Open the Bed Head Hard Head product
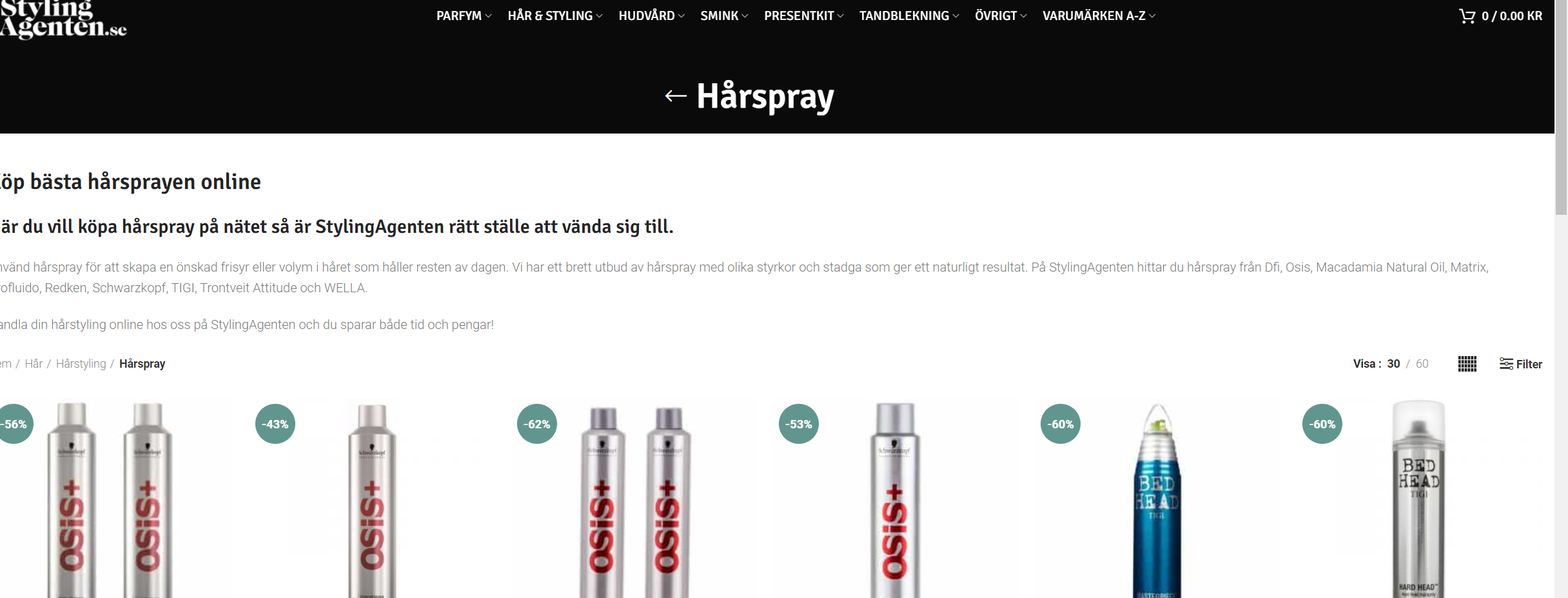The width and height of the screenshot is (1568, 598). coord(1418,499)
